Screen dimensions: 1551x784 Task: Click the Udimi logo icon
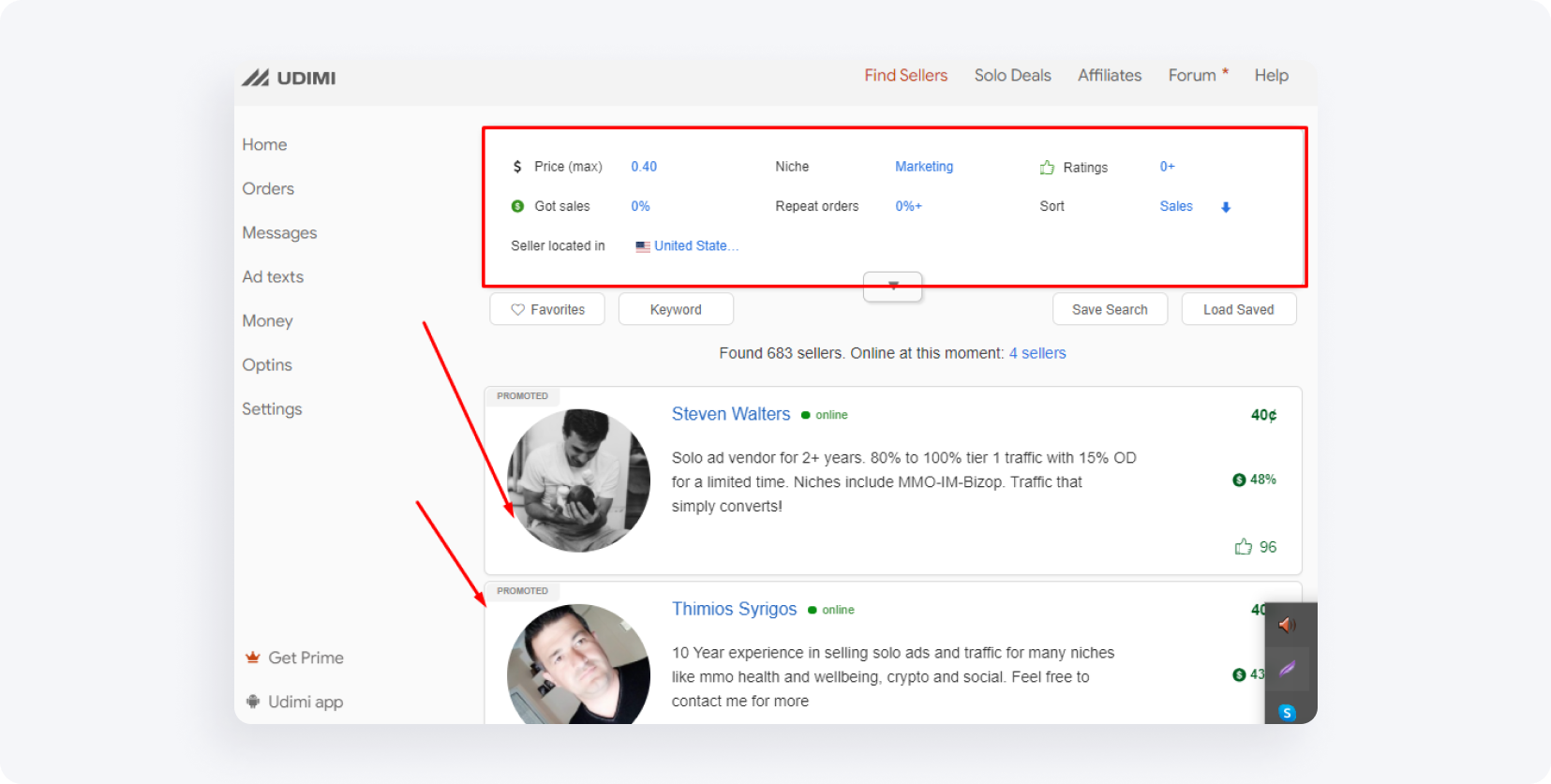click(256, 78)
